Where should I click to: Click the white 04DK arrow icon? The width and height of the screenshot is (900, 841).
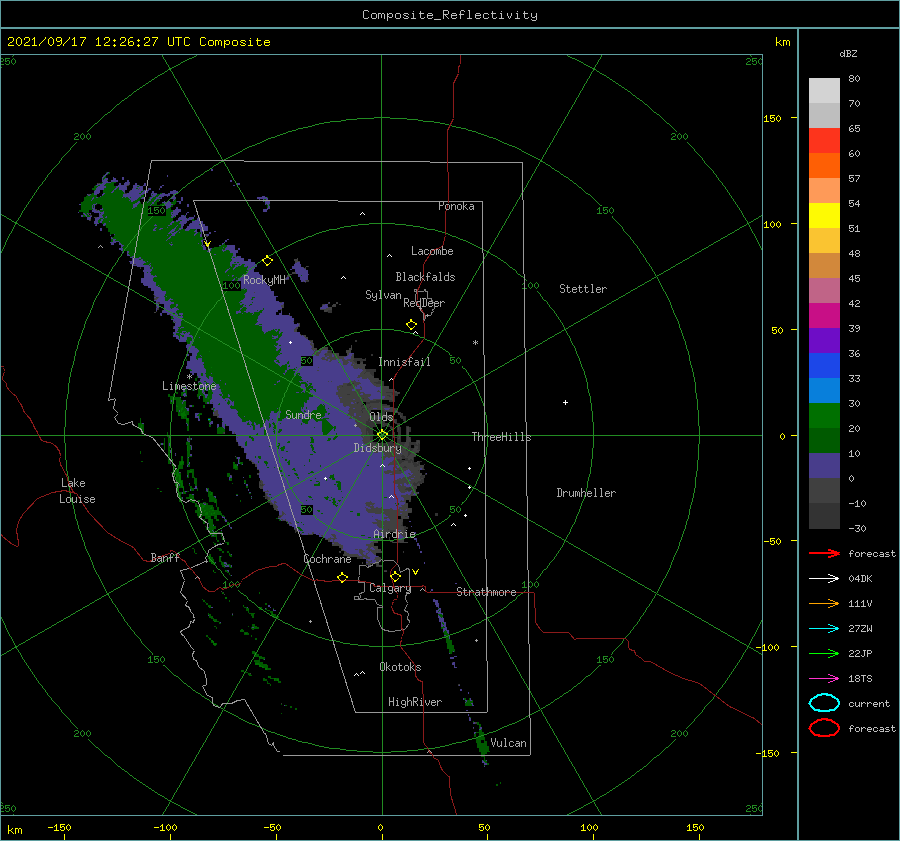[x=824, y=579]
